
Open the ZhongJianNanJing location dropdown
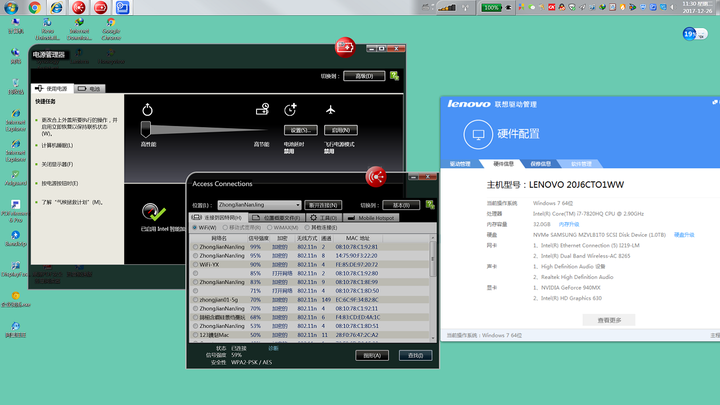[259, 205]
